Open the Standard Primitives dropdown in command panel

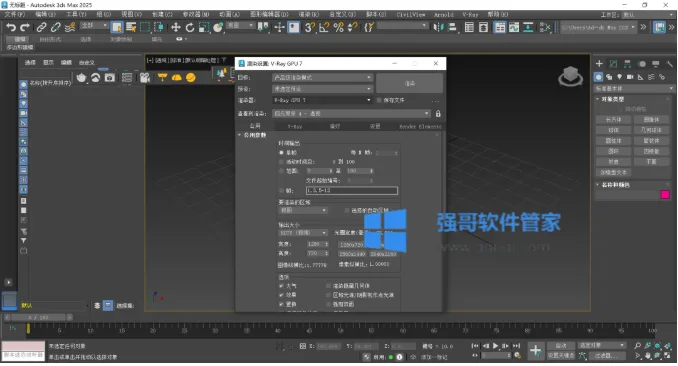click(x=634, y=88)
